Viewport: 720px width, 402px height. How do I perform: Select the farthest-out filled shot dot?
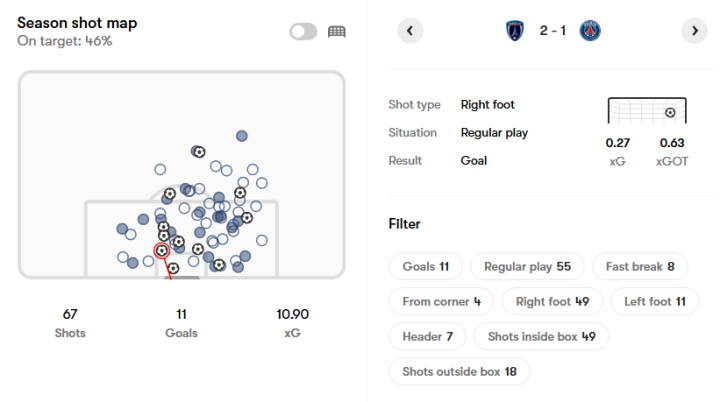click(x=242, y=136)
